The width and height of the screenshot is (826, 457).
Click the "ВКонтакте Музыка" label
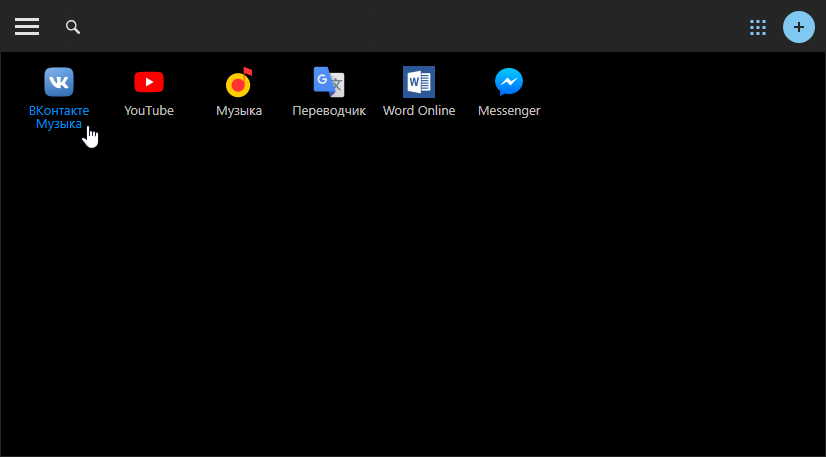(59, 117)
